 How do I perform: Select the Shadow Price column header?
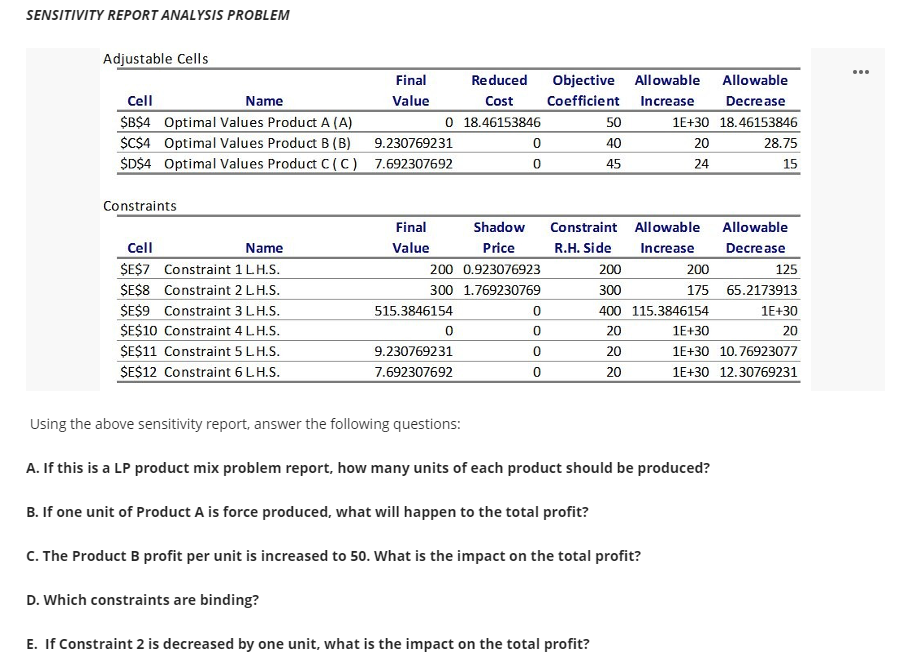click(499, 237)
